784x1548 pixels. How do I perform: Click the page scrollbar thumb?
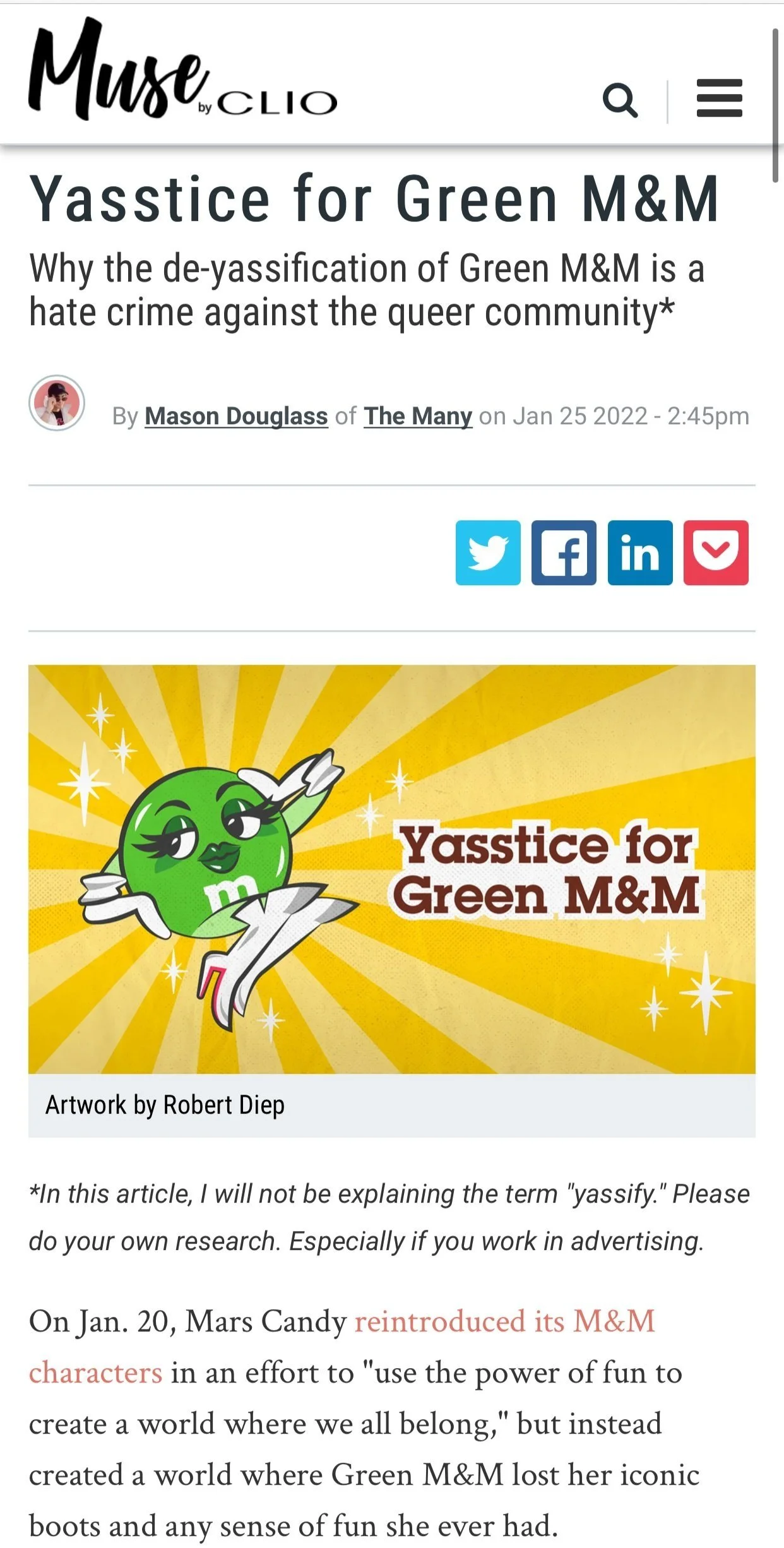point(775,105)
